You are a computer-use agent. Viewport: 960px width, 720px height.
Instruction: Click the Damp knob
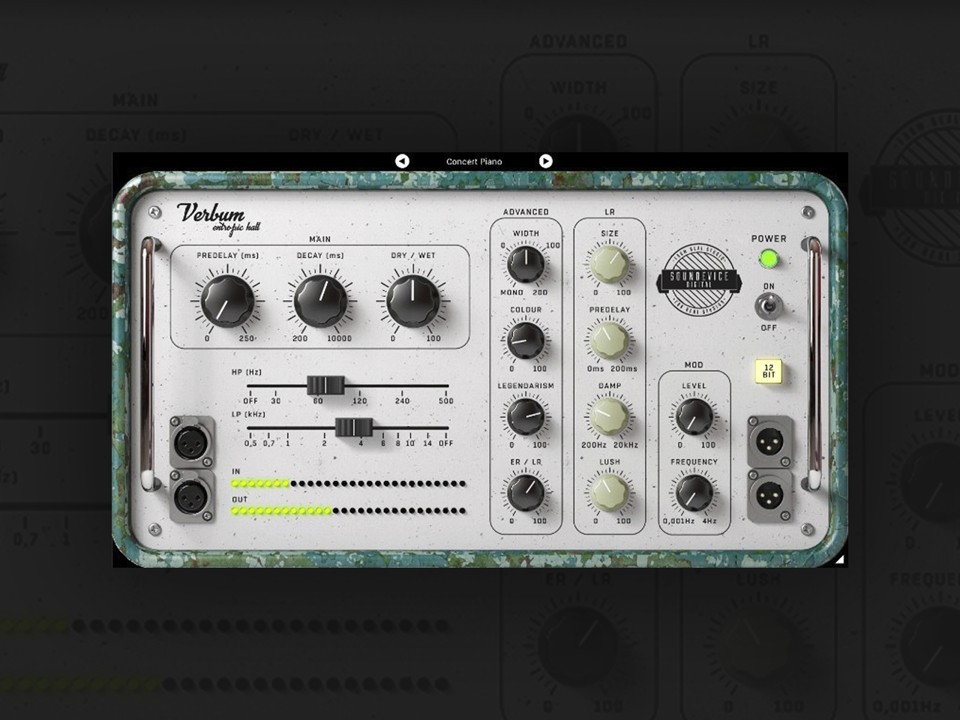click(610, 416)
